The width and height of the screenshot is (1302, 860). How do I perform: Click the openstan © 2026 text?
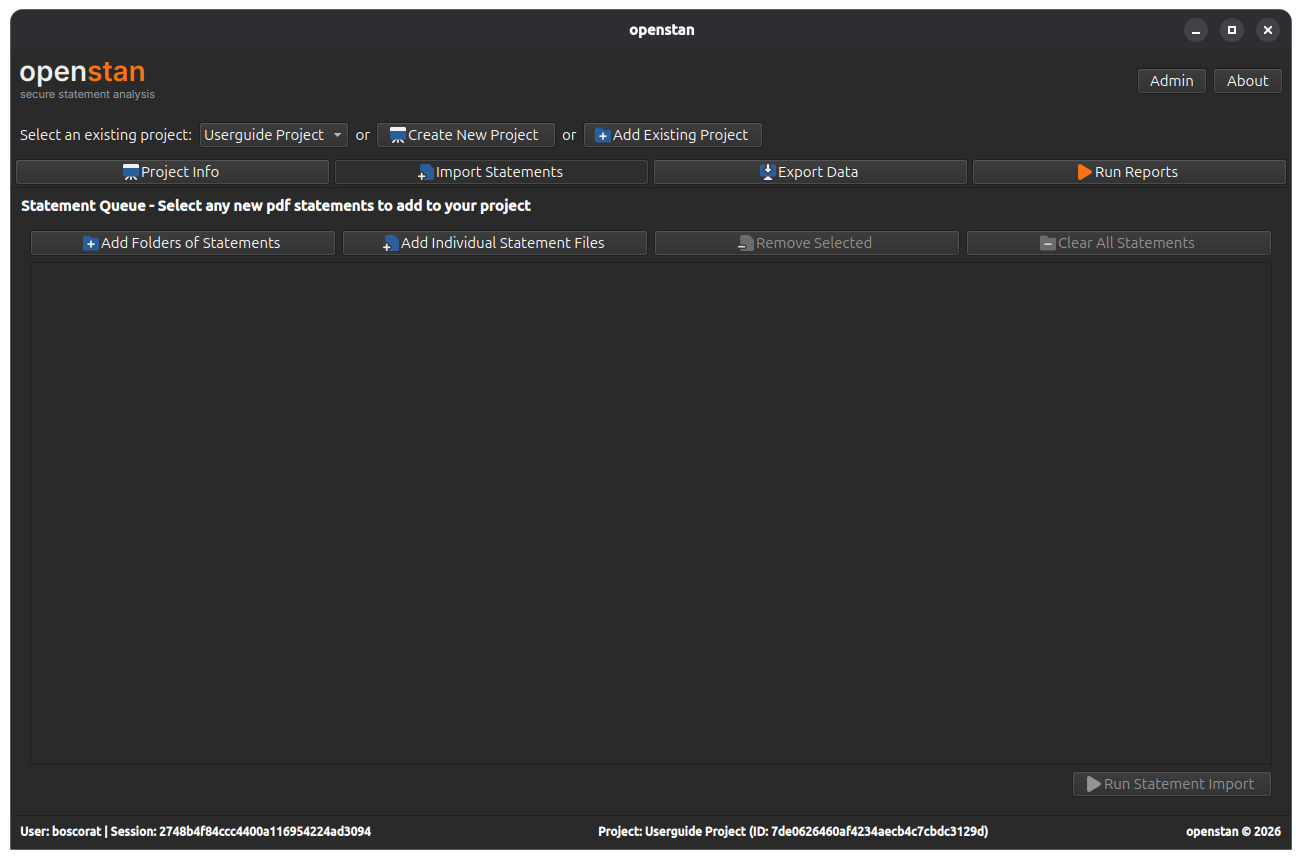coord(1233,831)
